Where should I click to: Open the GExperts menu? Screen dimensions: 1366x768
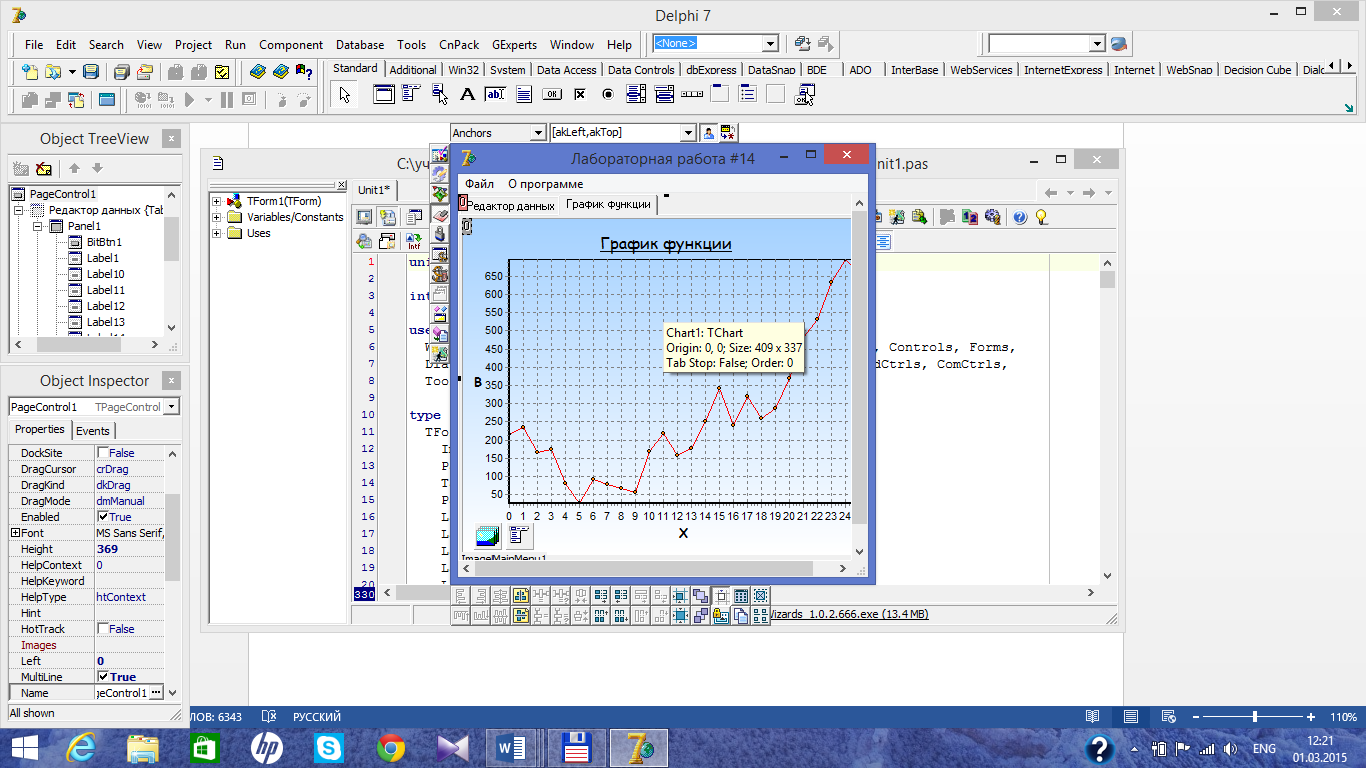coord(514,45)
